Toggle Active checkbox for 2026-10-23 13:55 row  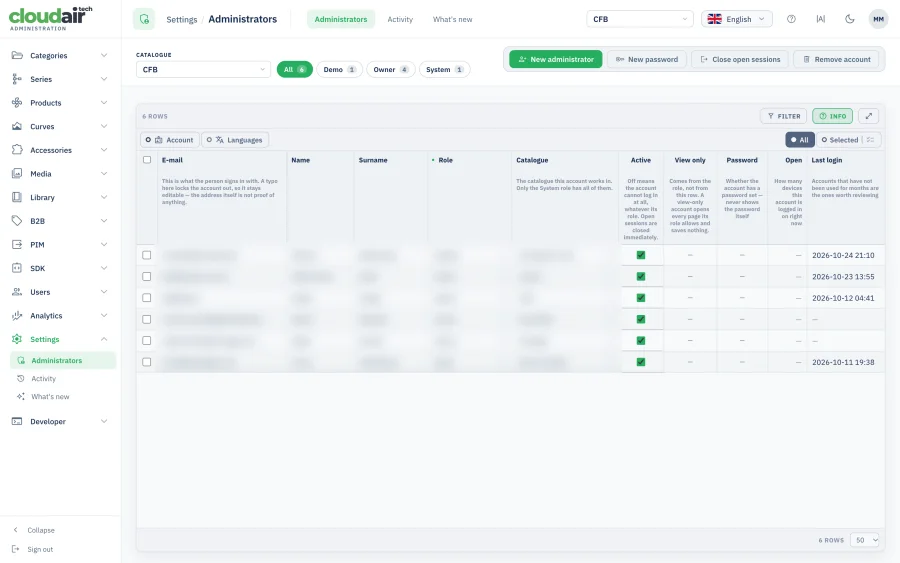pyautogui.click(x=641, y=277)
